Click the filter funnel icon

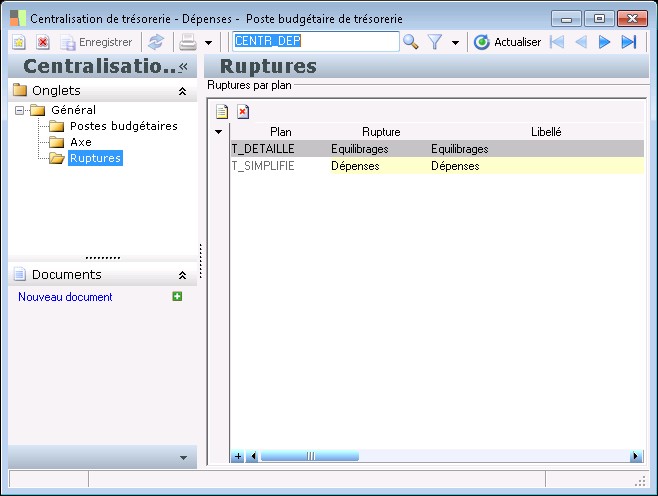(435, 42)
